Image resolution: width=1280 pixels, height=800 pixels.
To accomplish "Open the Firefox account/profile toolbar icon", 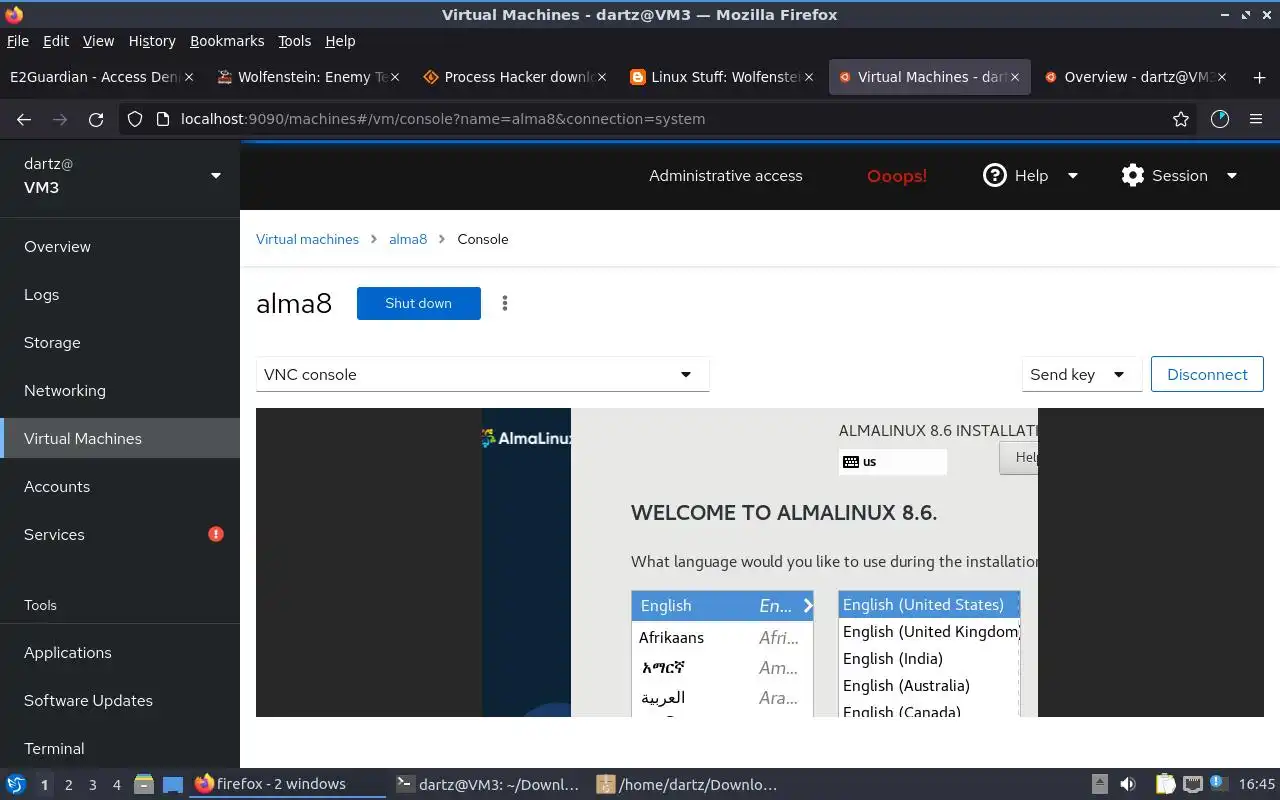I will [x=1219, y=119].
